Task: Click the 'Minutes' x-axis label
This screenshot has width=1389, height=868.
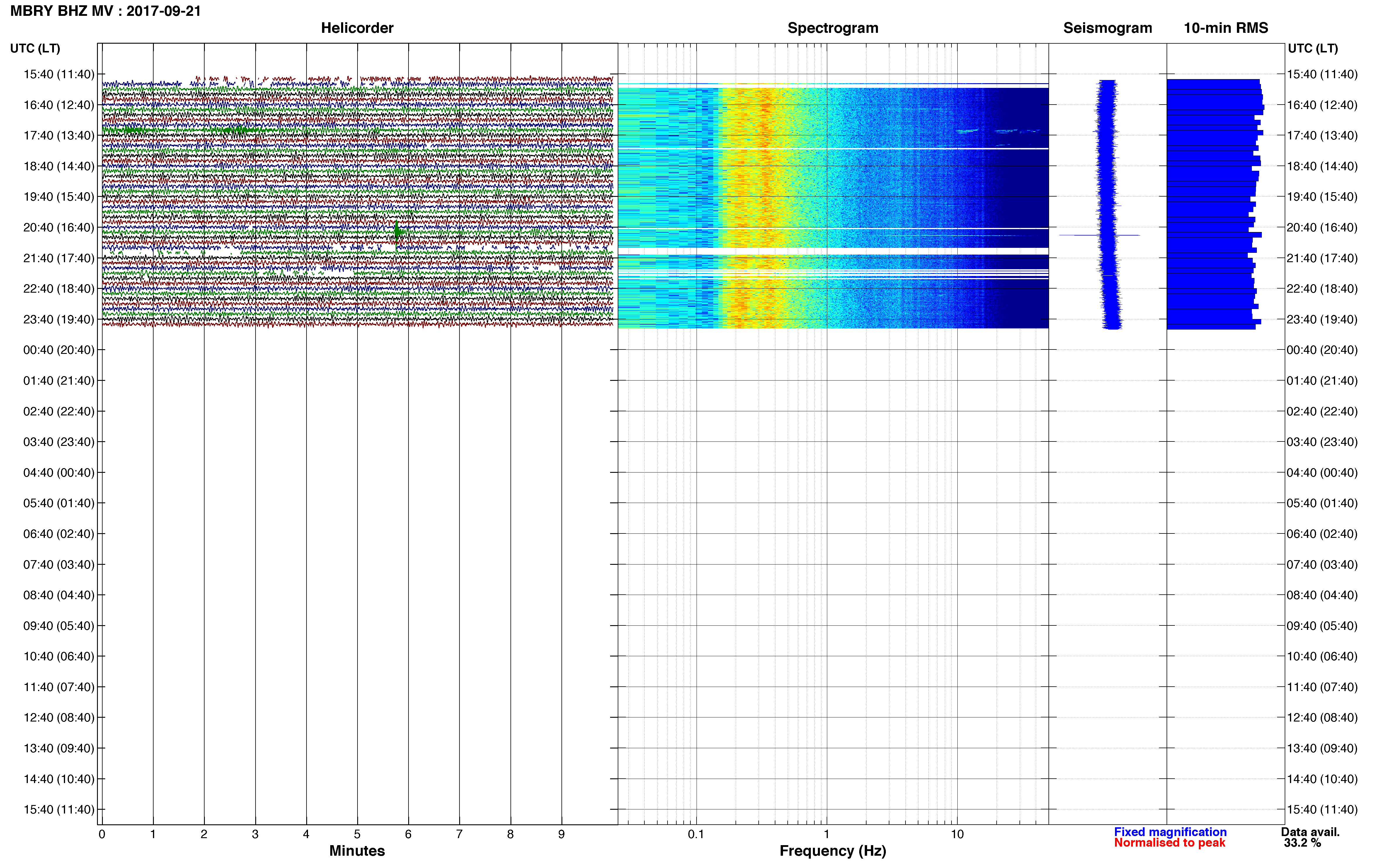Action: click(x=357, y=851)
